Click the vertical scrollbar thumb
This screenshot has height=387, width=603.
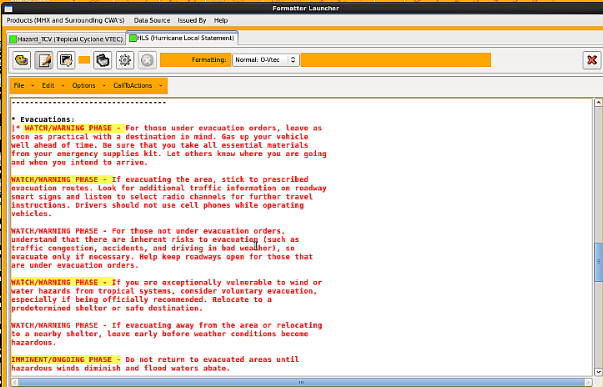[x=598, y=262]
